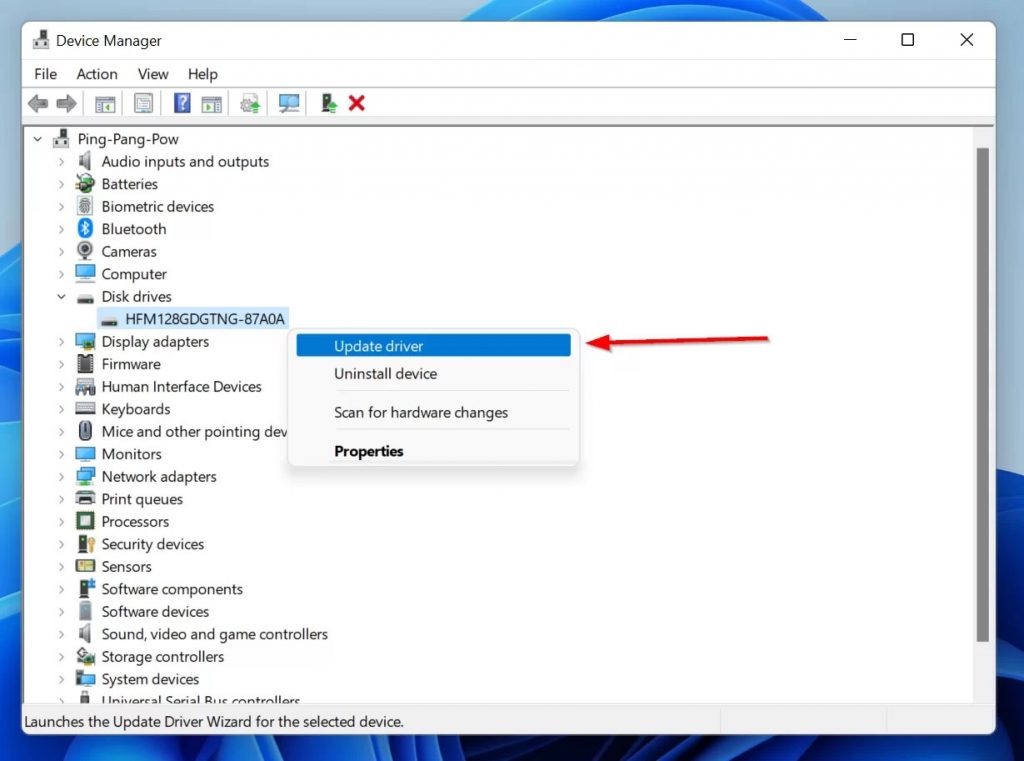The height and width of the screenshot is (761, 1024).
Task: Select Properties in the context menu
Action: pyautogui.click(x=368, y=451)
